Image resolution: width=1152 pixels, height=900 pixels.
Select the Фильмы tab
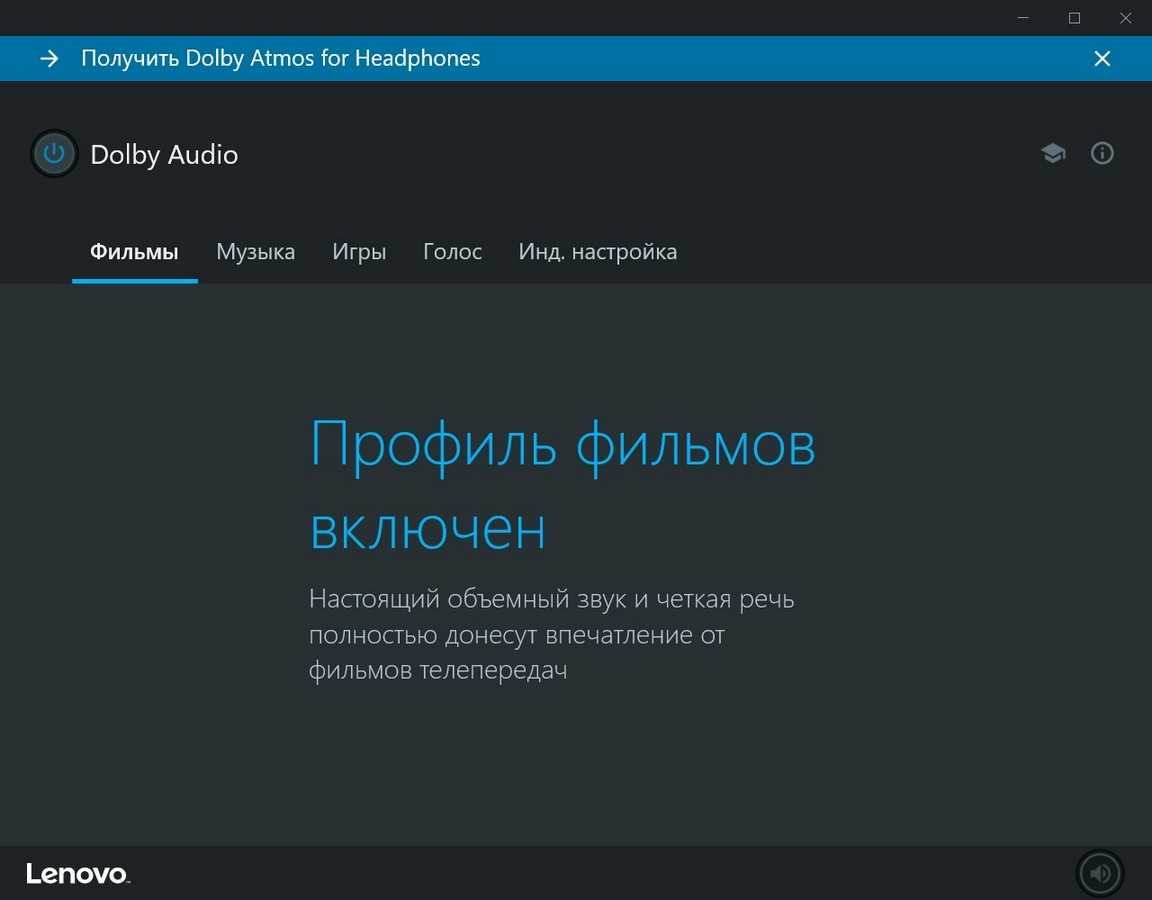134,252
